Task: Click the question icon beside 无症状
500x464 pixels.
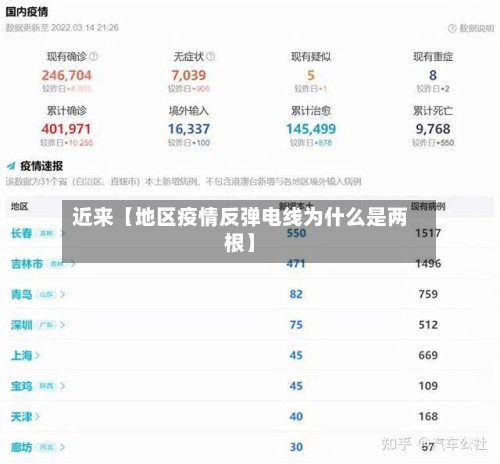Action: click(211, 56)
